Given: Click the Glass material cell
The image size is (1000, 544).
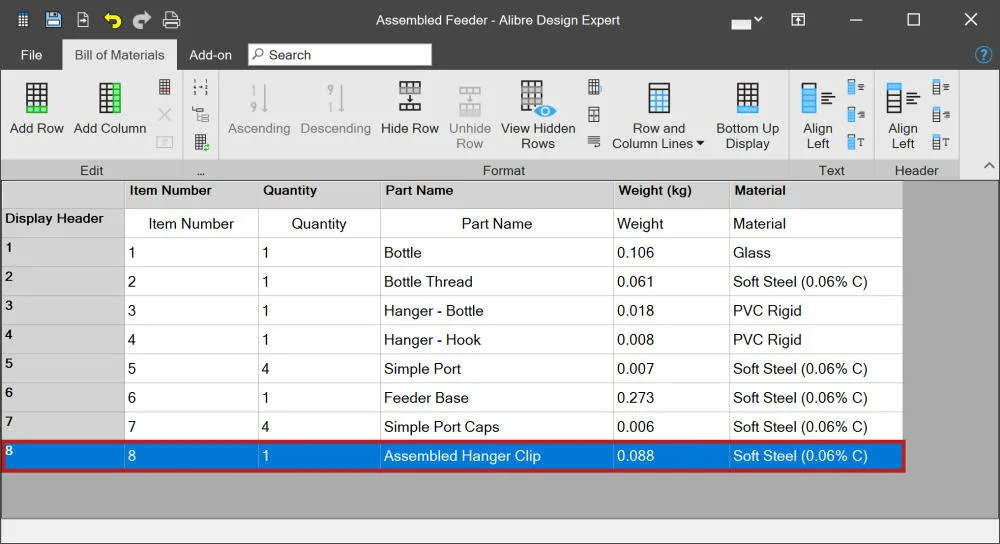Looking at the screenshot, I should coord(816,253).
